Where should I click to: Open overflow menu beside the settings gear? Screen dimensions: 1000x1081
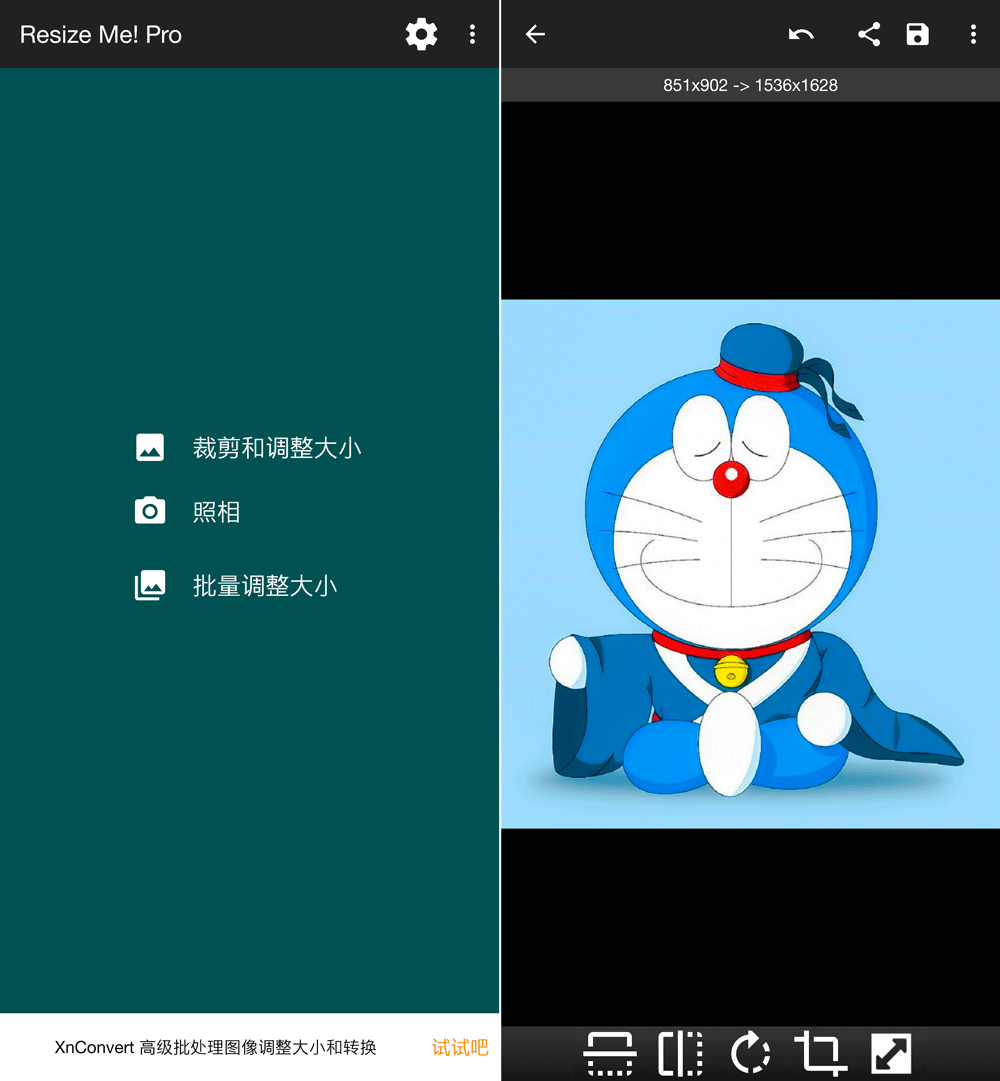472,34
